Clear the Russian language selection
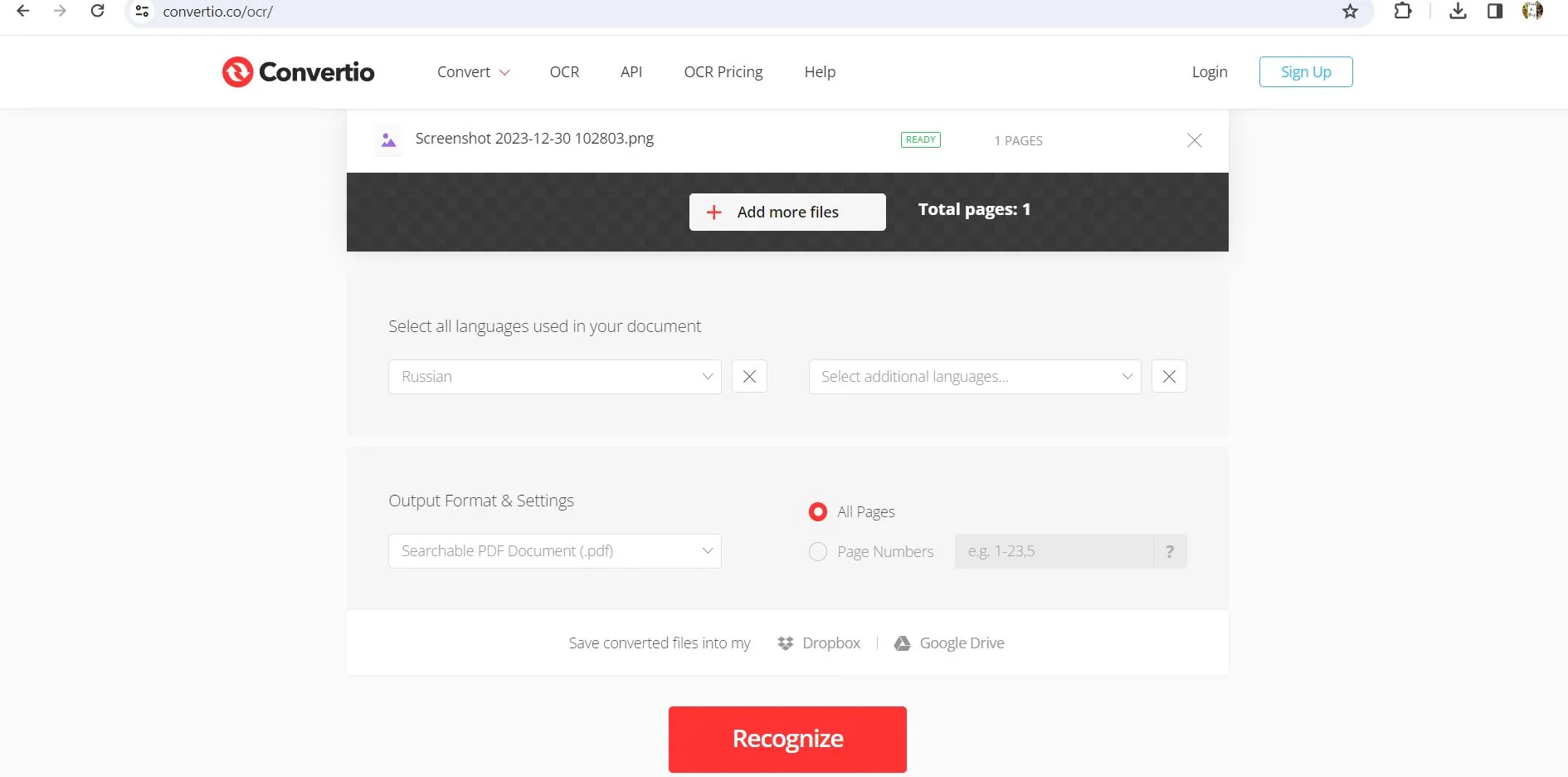1568x777 pixels. coord(748,377)
